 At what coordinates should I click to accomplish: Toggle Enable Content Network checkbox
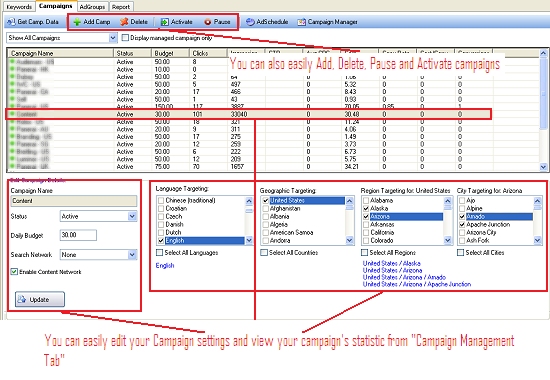pyautogui.click(x=14, y=272)
